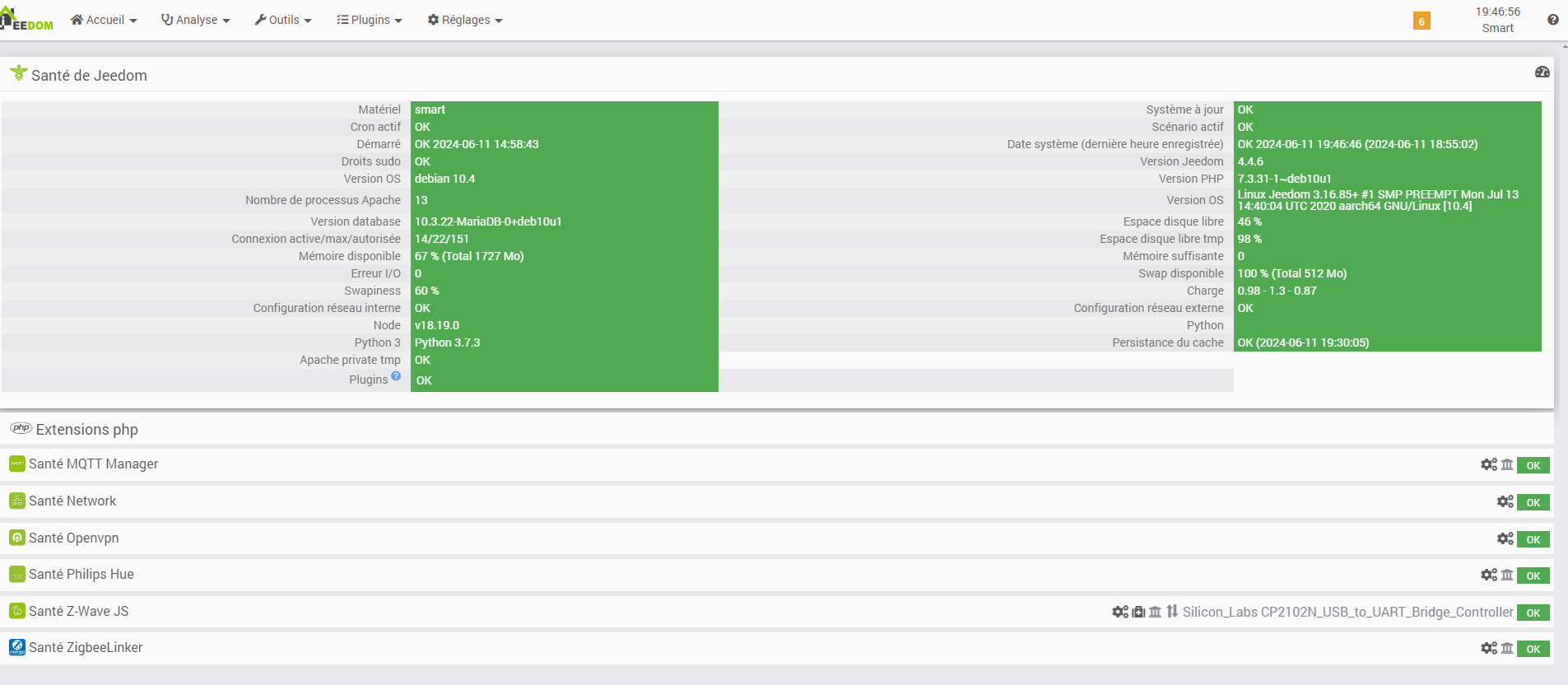Select the Charge value '0.98 - 1.3 - 0.87'
The image size is (1568, 685).
coord(1277,291)
